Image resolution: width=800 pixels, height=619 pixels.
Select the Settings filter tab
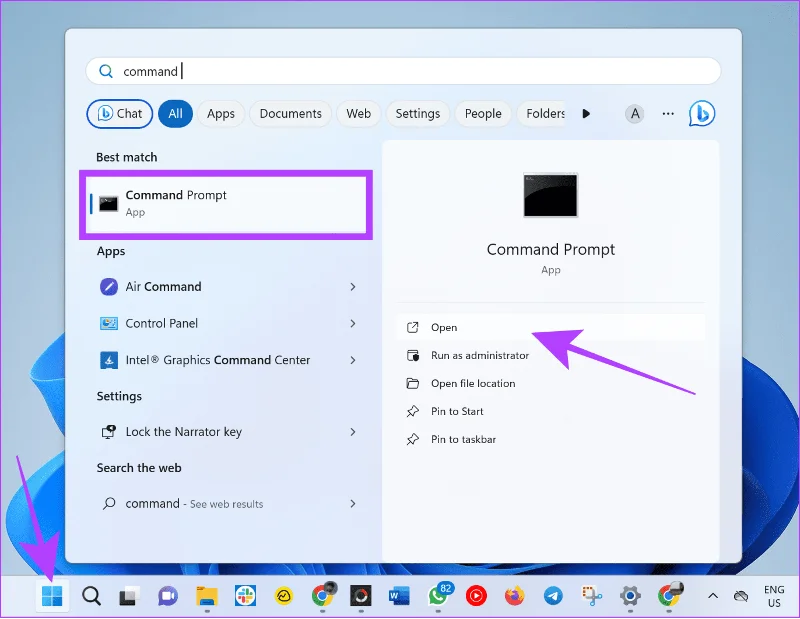coord(418,113)
